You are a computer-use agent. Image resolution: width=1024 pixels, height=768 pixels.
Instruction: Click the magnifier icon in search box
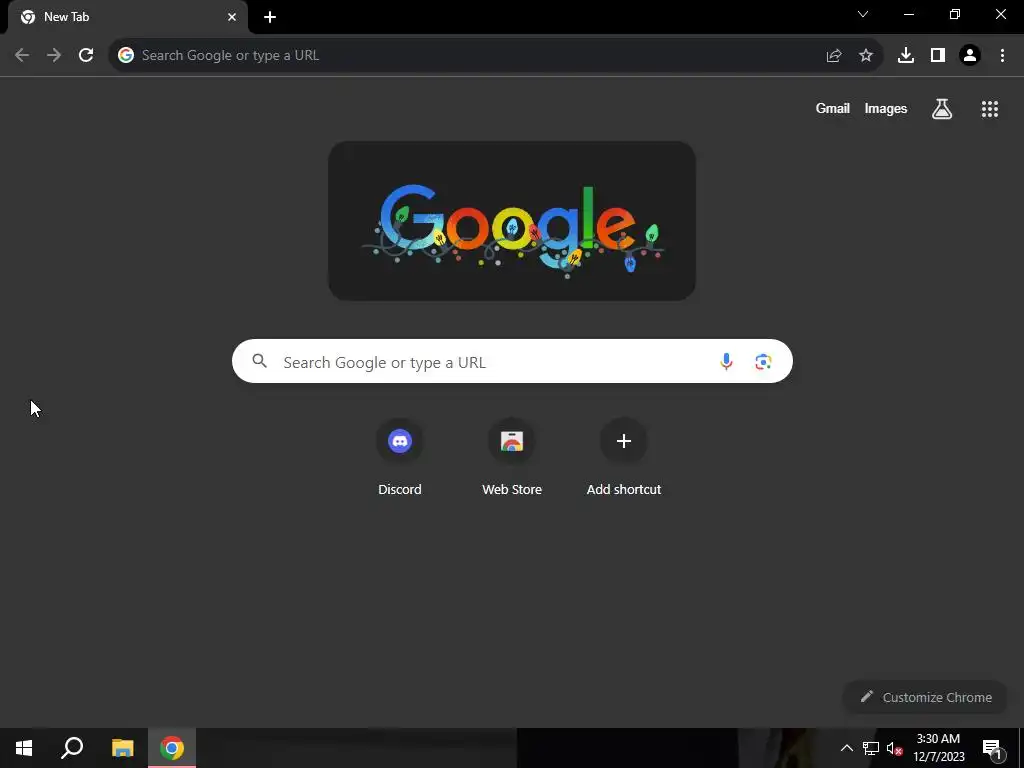pos(260,360)
